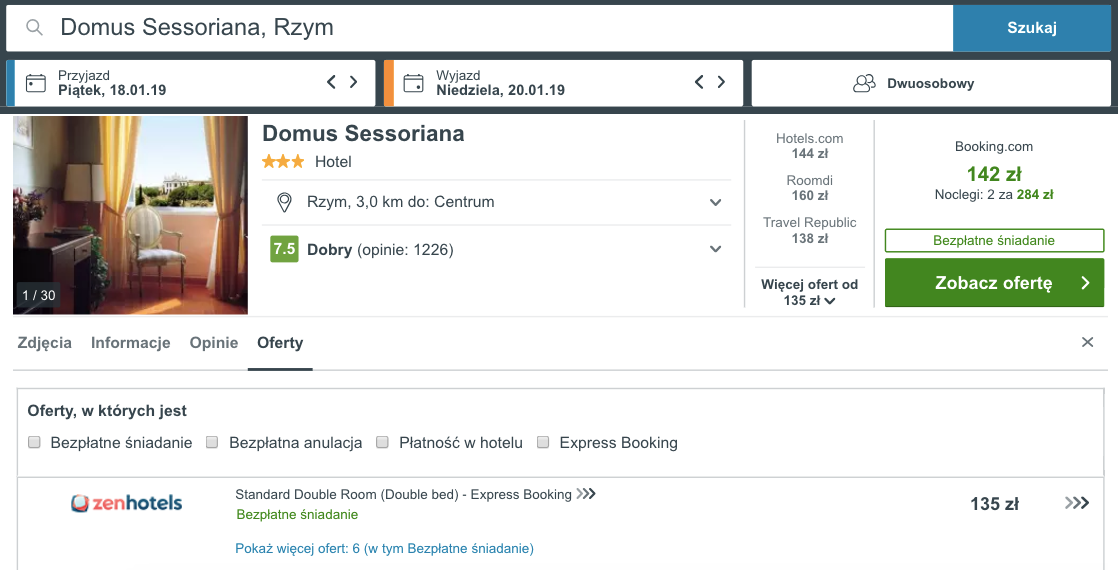This screenshot has width=1118, height=570.
Task: Expand the Rzym location details chevron
Action: pyautogui.click(x=715, y=203)
